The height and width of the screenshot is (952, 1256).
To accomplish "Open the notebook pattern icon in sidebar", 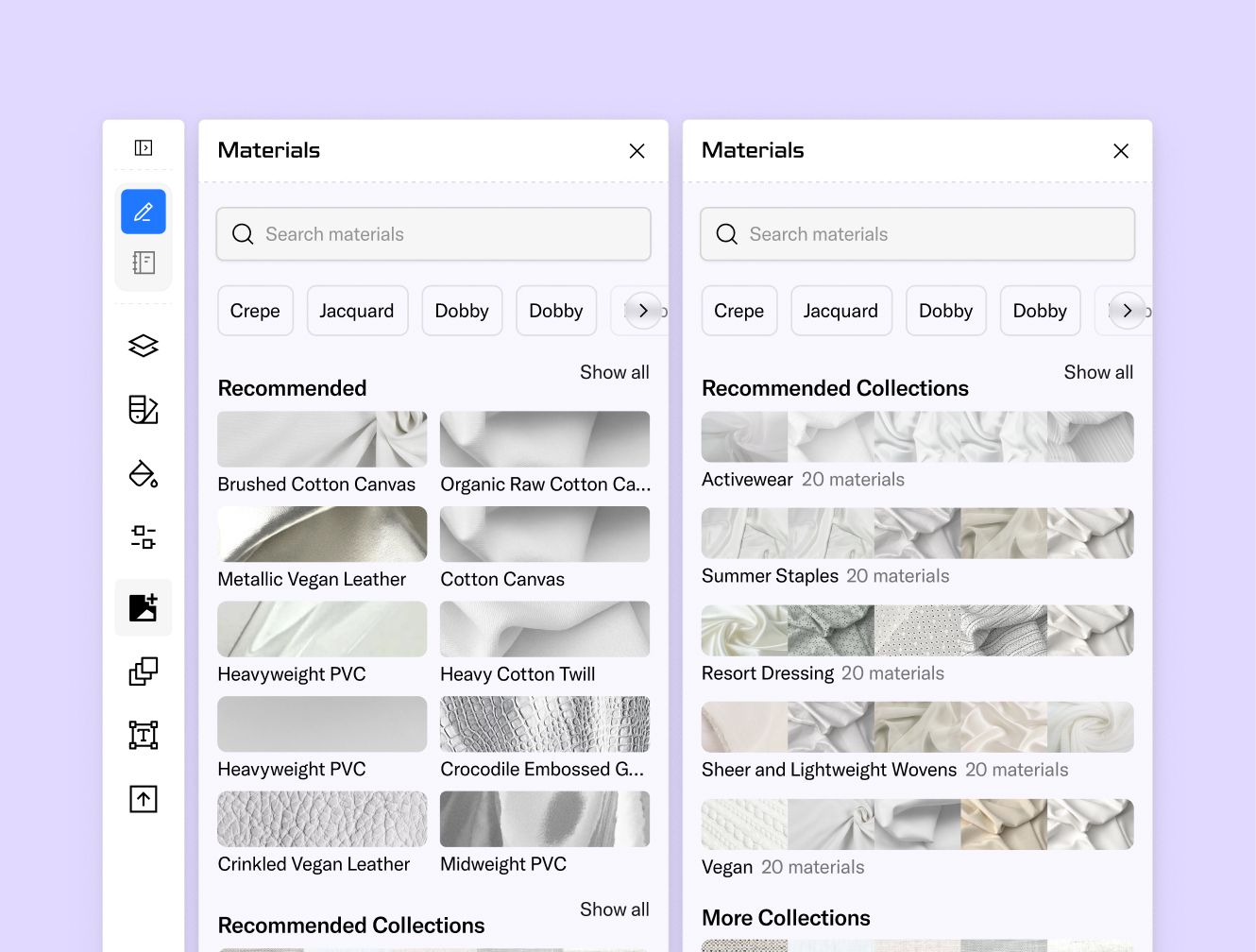I will [144, 263].
